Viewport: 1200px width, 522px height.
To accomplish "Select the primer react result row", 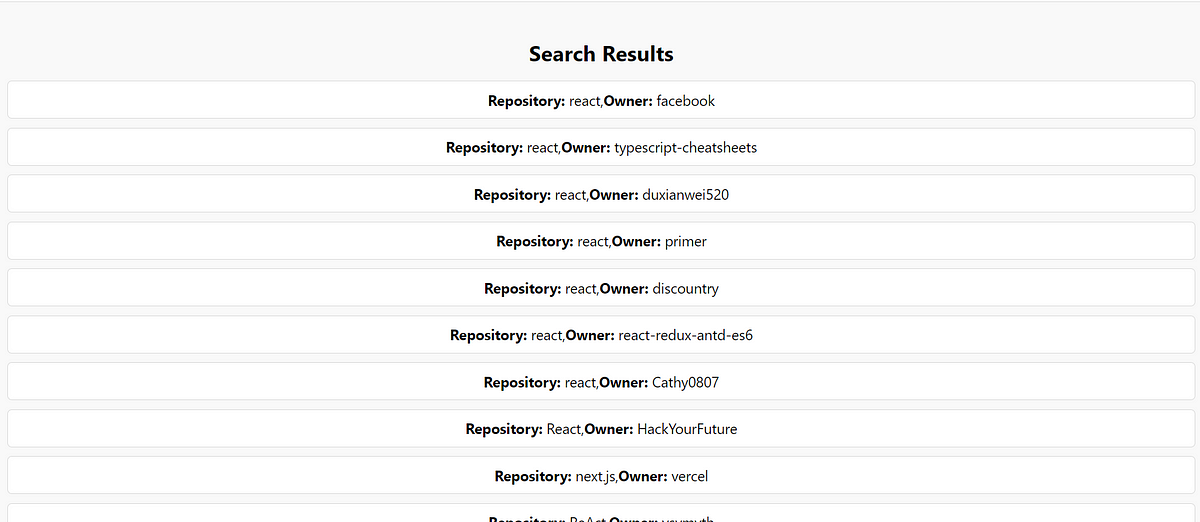I will tap(601, 241).
